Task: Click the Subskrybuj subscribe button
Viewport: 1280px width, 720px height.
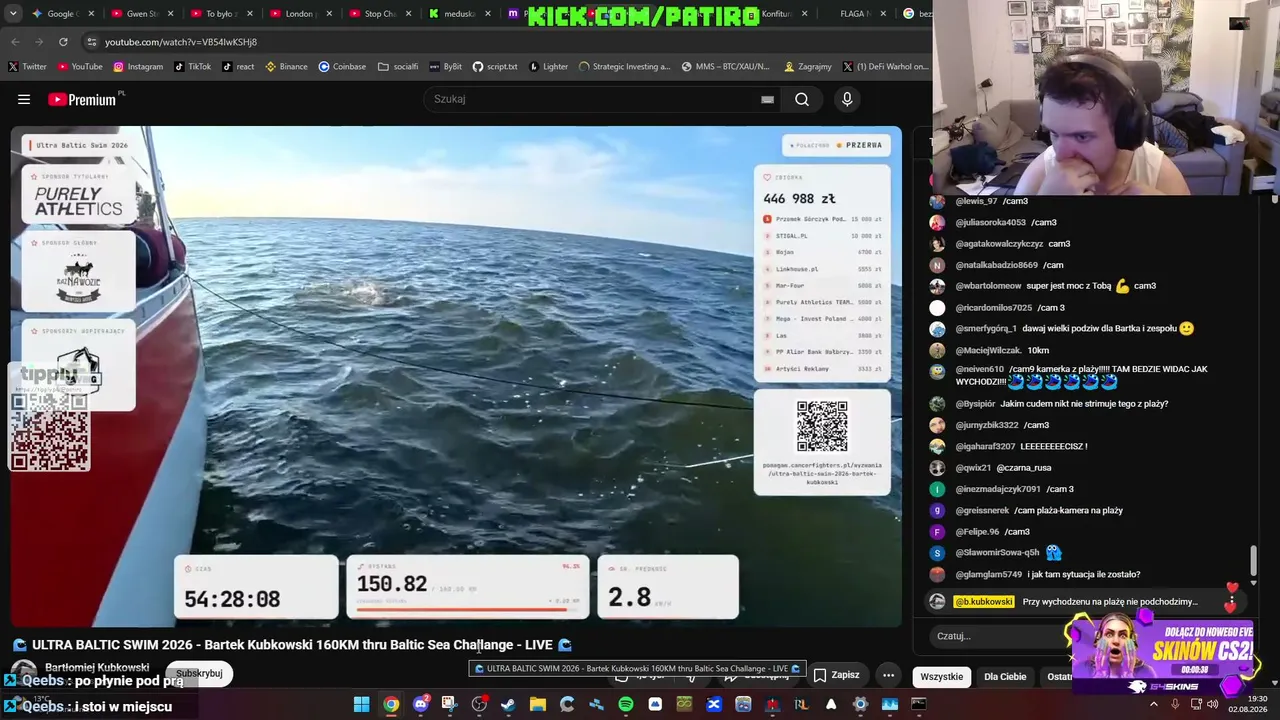Action: [x=199, y=674]
